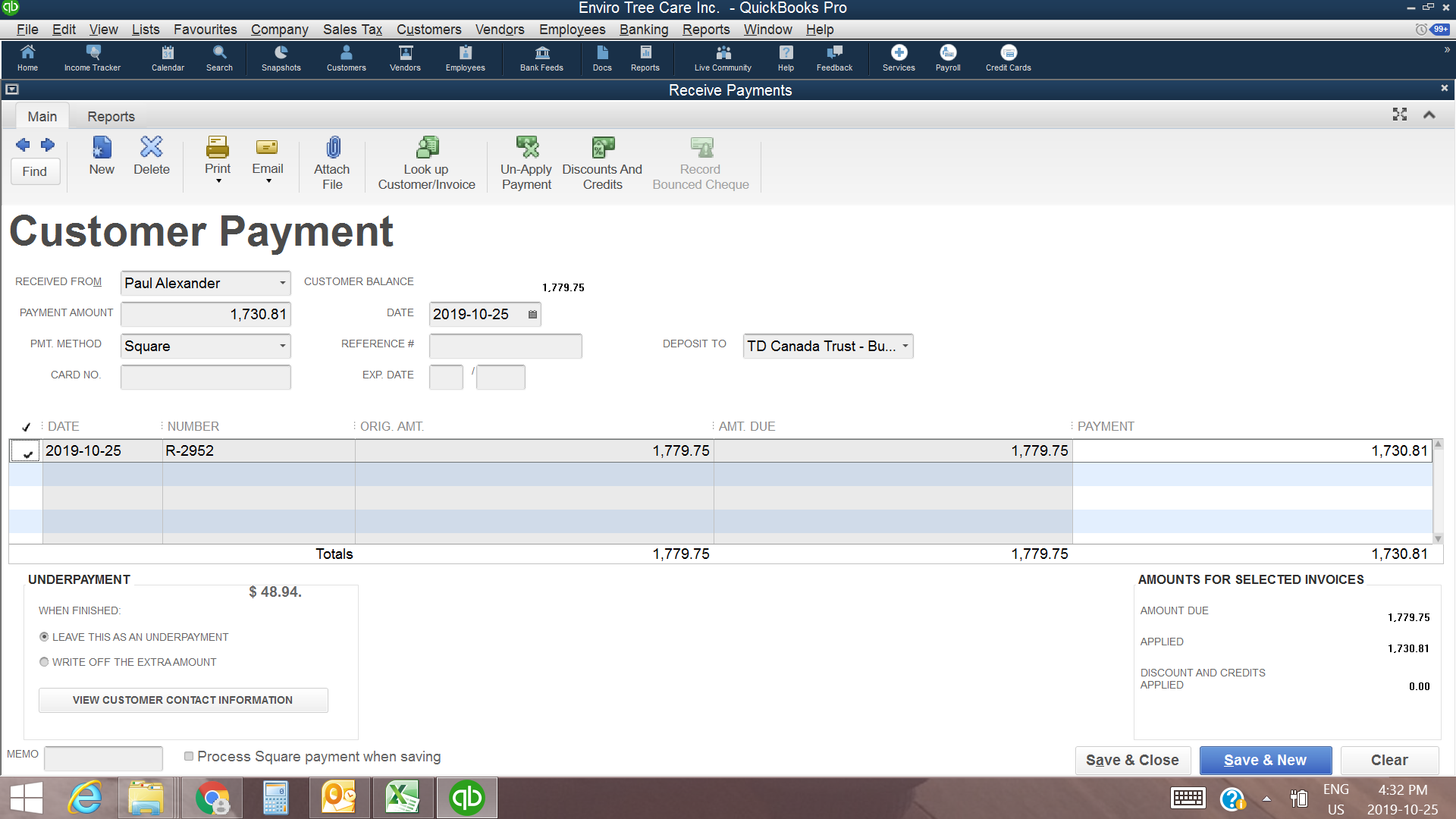
Task: Expand the Deposit To account dropdown
Action: coord(905,347)
